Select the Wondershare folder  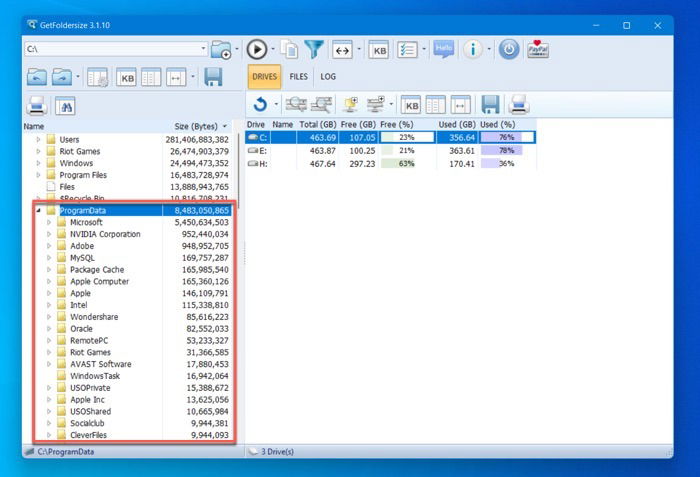click(94, 317)
